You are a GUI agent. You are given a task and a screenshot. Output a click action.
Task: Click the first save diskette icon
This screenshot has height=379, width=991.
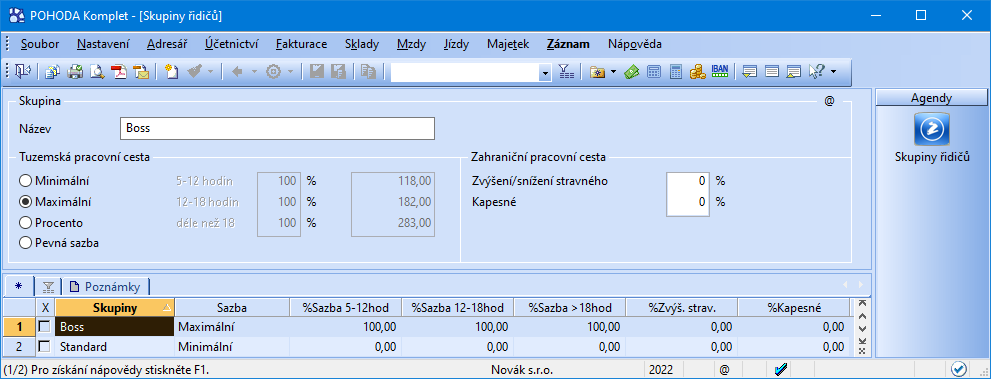(x=317, y=72)
